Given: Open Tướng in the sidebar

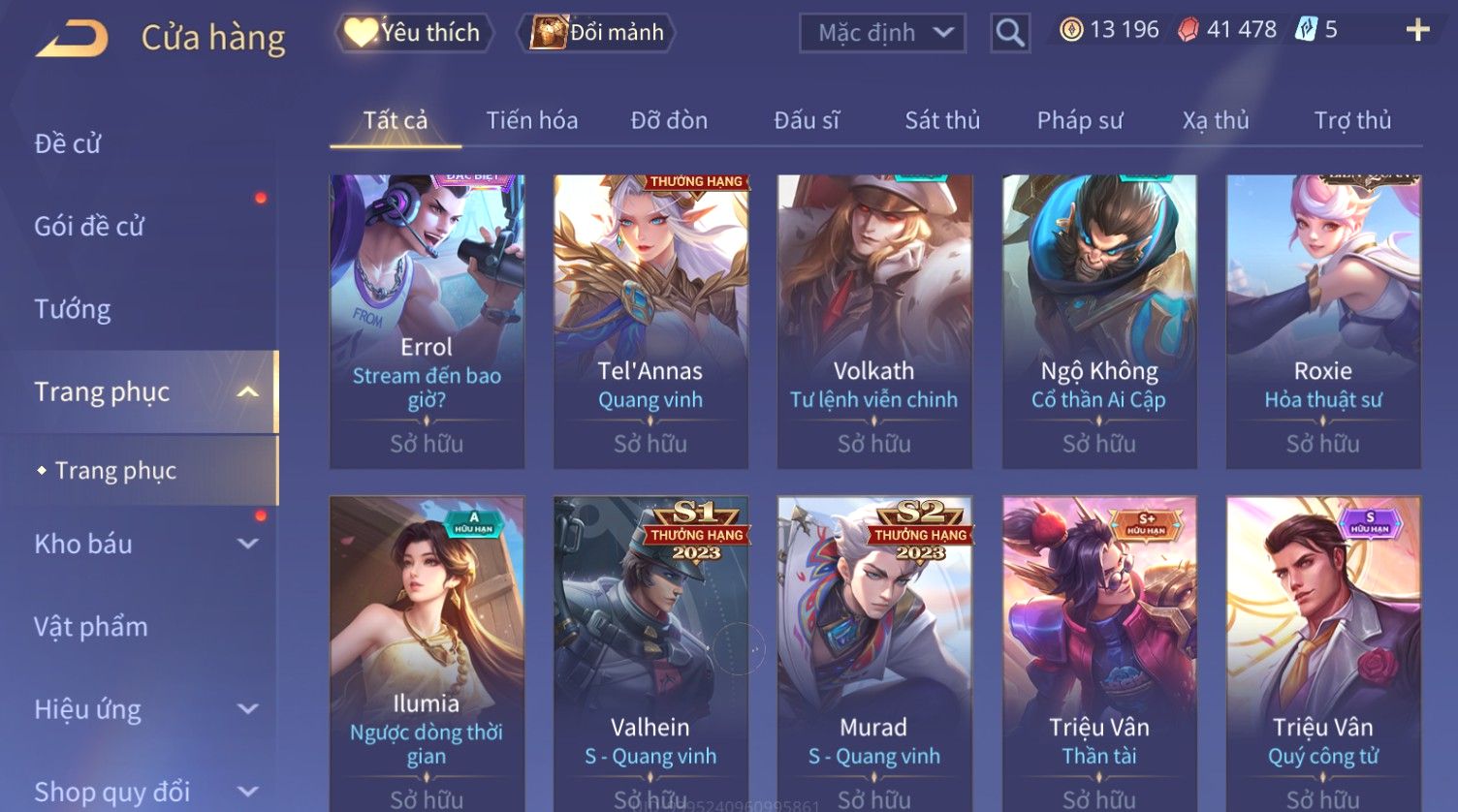Looking at the screenshot, I should point(73,309).
